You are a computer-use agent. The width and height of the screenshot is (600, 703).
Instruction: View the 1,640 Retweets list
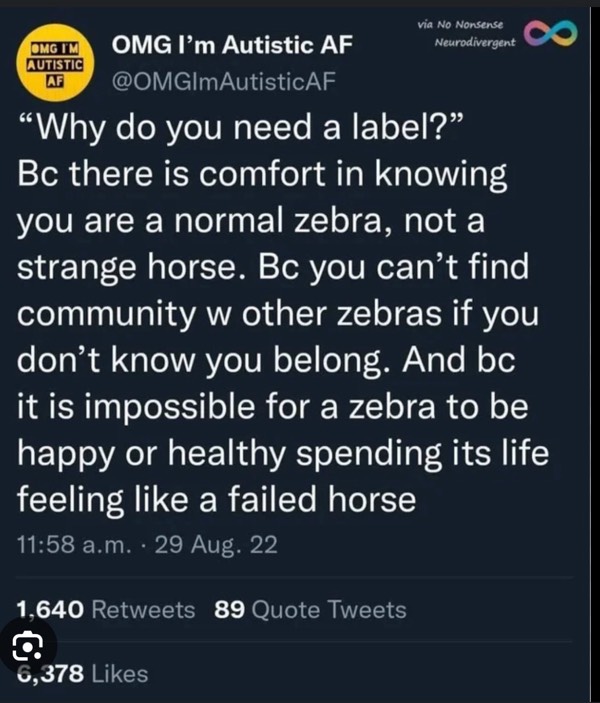point(105,610)
